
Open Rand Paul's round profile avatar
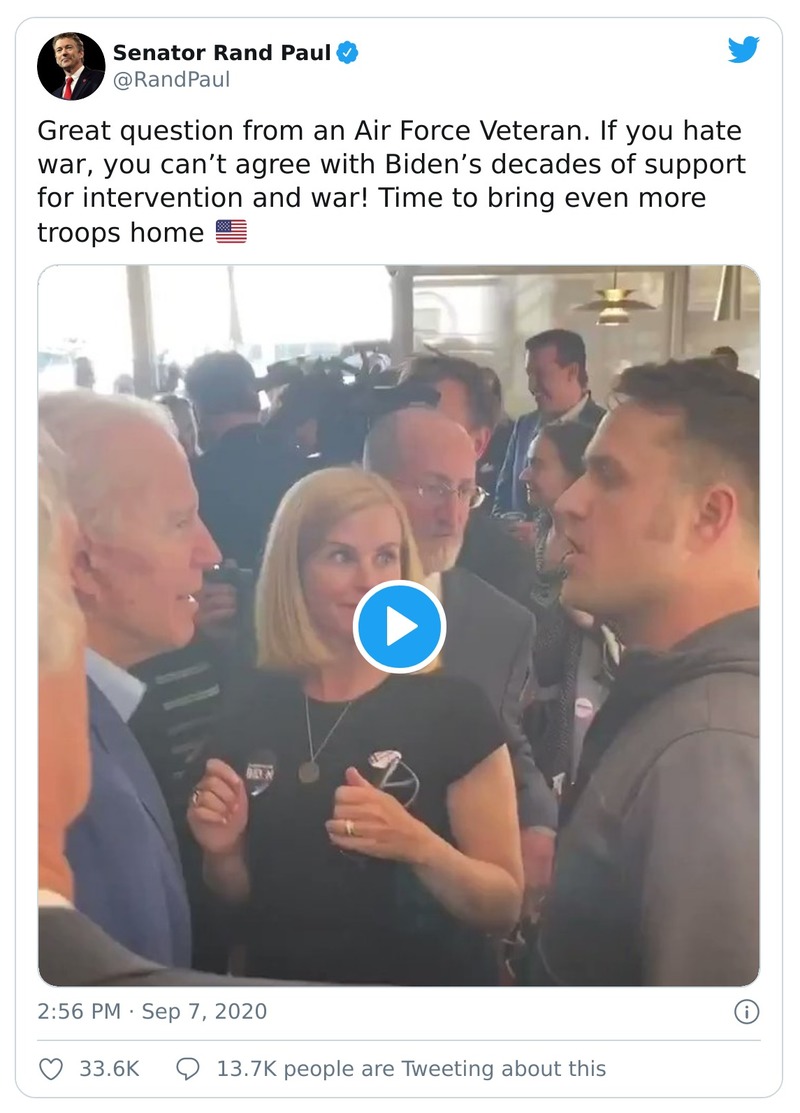(x=71, y=66)
